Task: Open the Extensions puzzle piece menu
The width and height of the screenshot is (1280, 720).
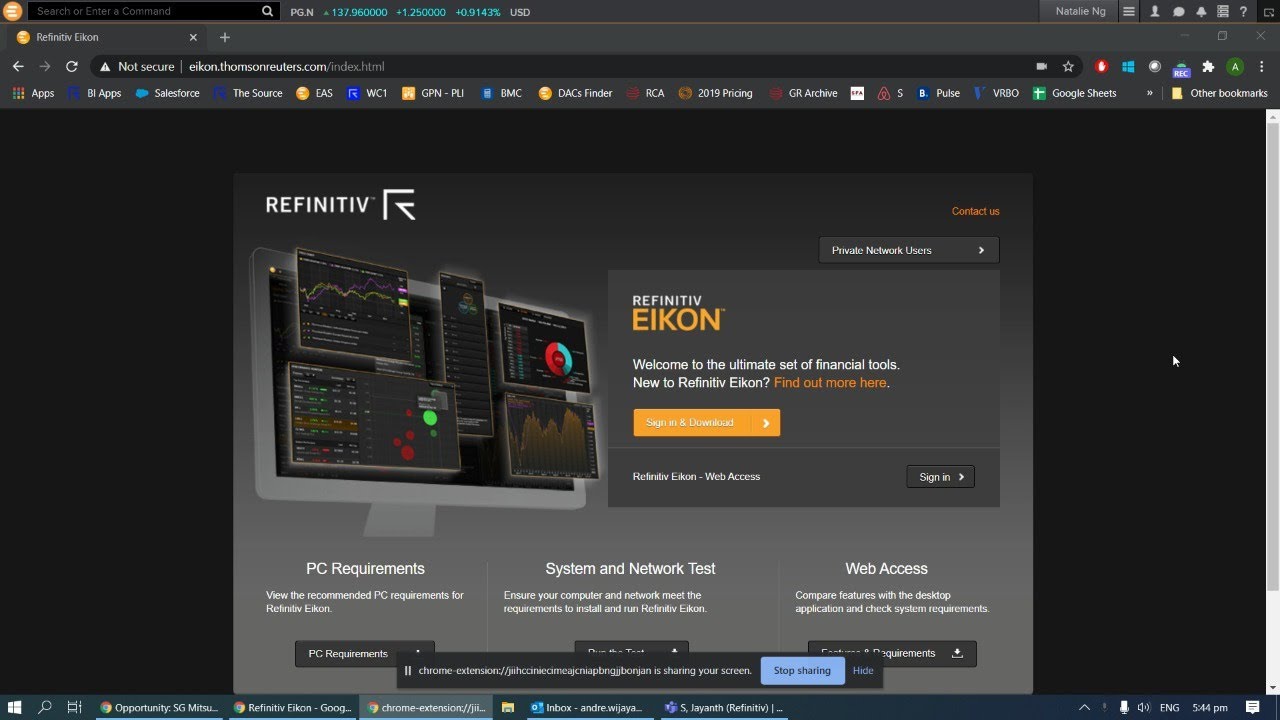Action: pos(1208,66)
